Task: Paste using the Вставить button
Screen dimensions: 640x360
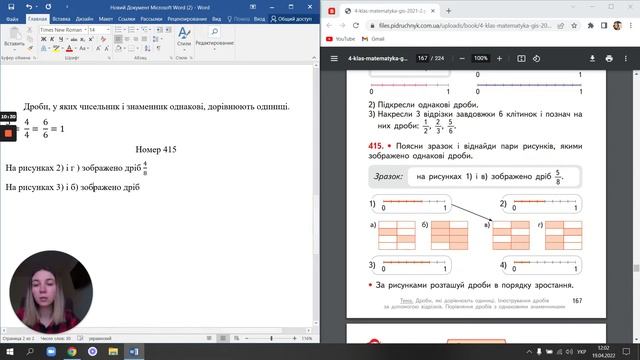Action: click(x=15, y=38)
